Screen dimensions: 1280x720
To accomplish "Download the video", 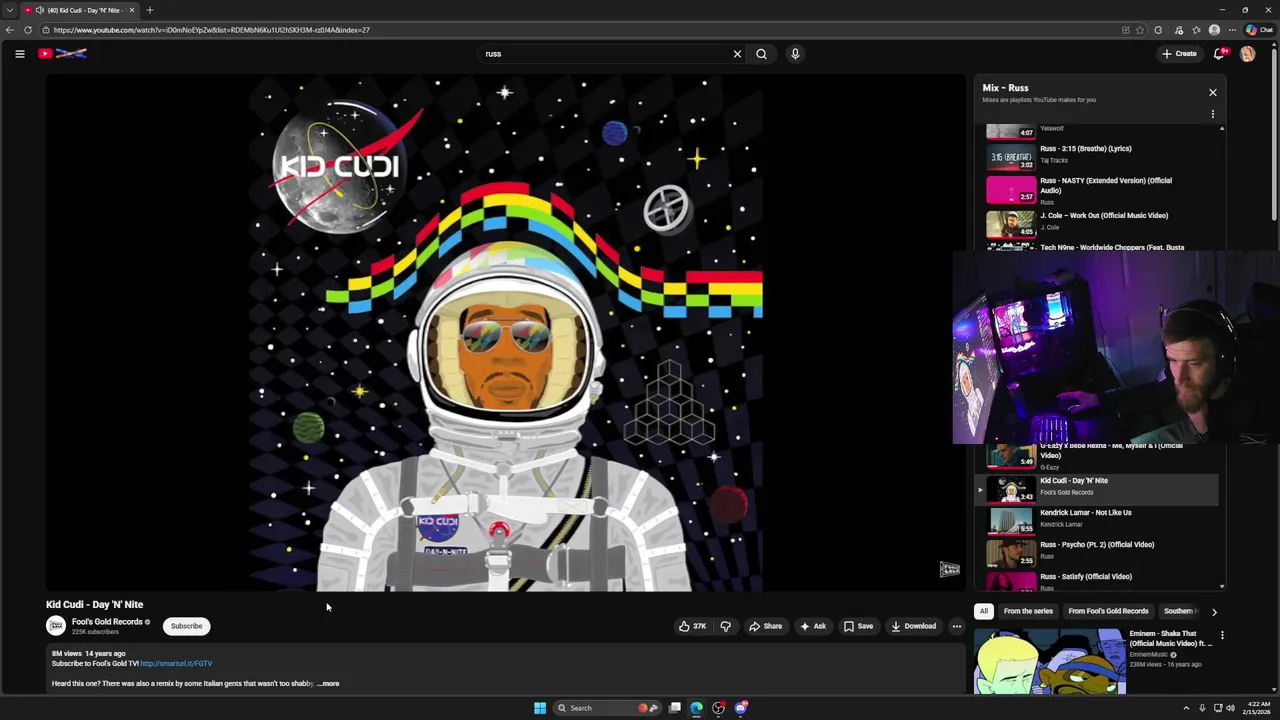I will tap(913, 626).
